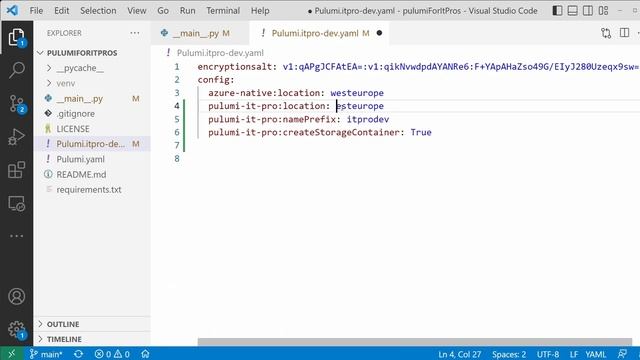Select language mode YAML

click(596, 354)
